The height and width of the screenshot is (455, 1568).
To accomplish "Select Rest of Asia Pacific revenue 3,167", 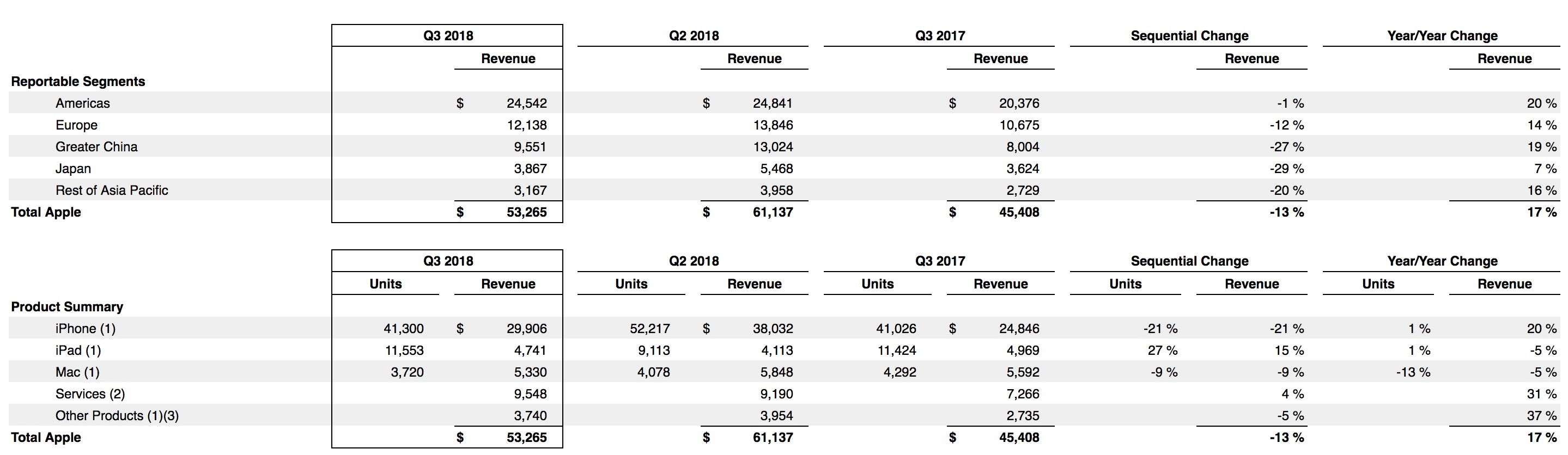I will tap(530, 190).
